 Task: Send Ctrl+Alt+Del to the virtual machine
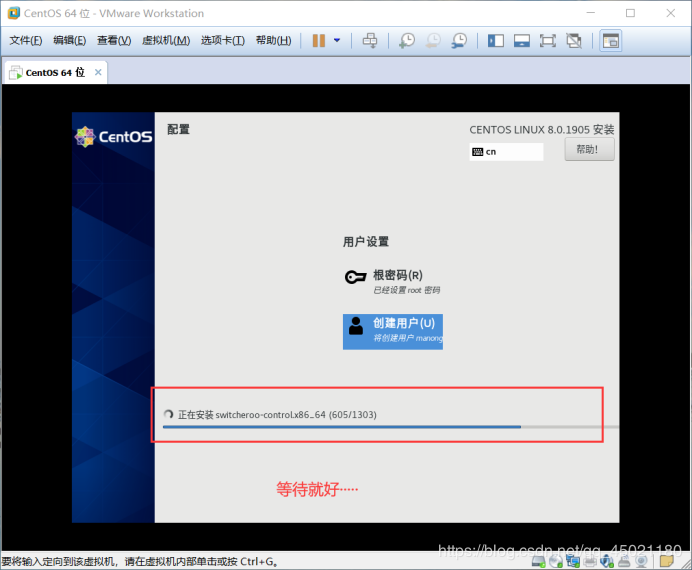pos(370,41)
